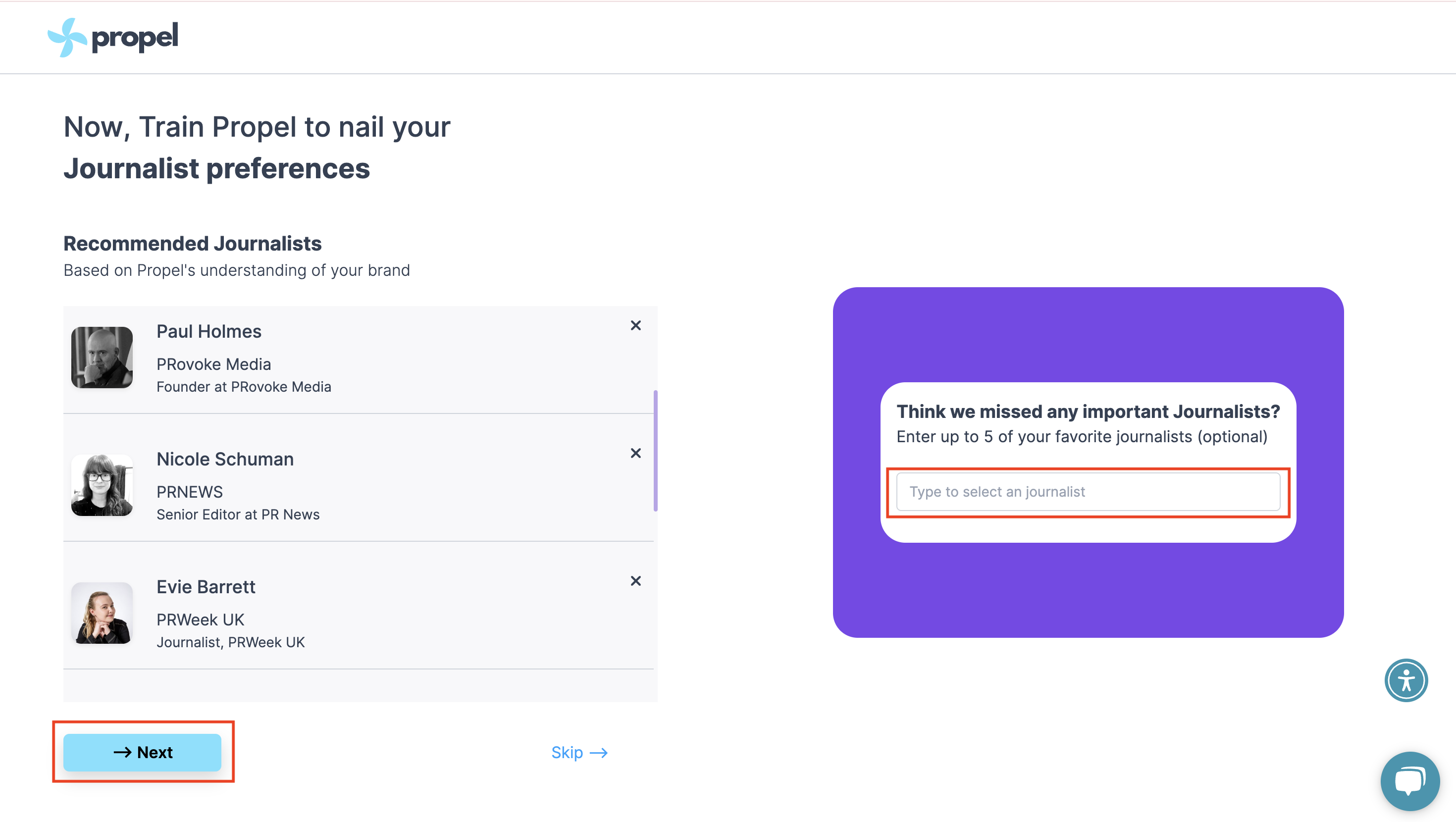Viewport: 1456px width, 822px height.
Task: Click the PRovoke Media outlet label
Action: click(213, 364)
